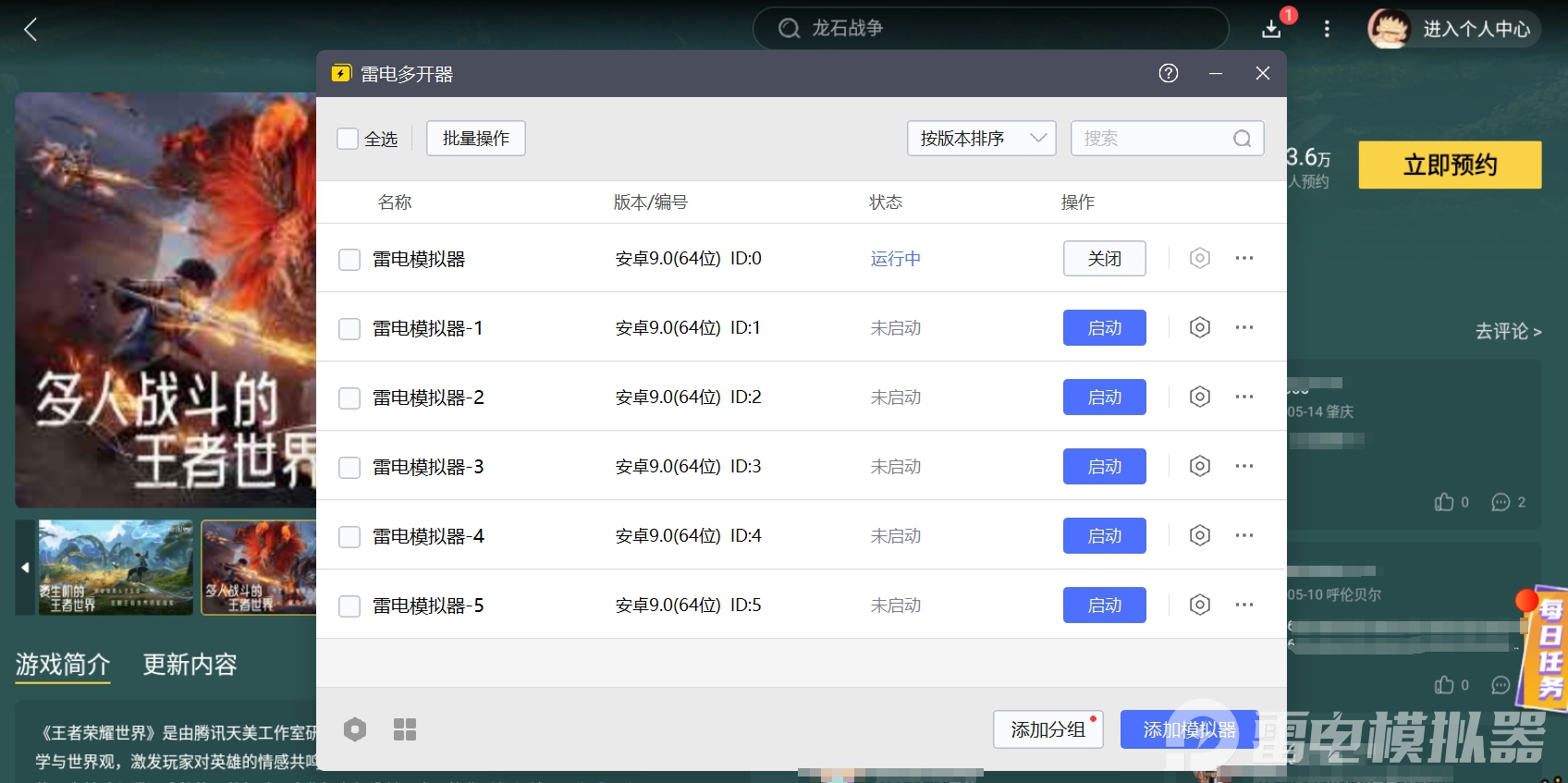
Task: Select the 雷电模拟器-4 checkbox
Action: 349,537
